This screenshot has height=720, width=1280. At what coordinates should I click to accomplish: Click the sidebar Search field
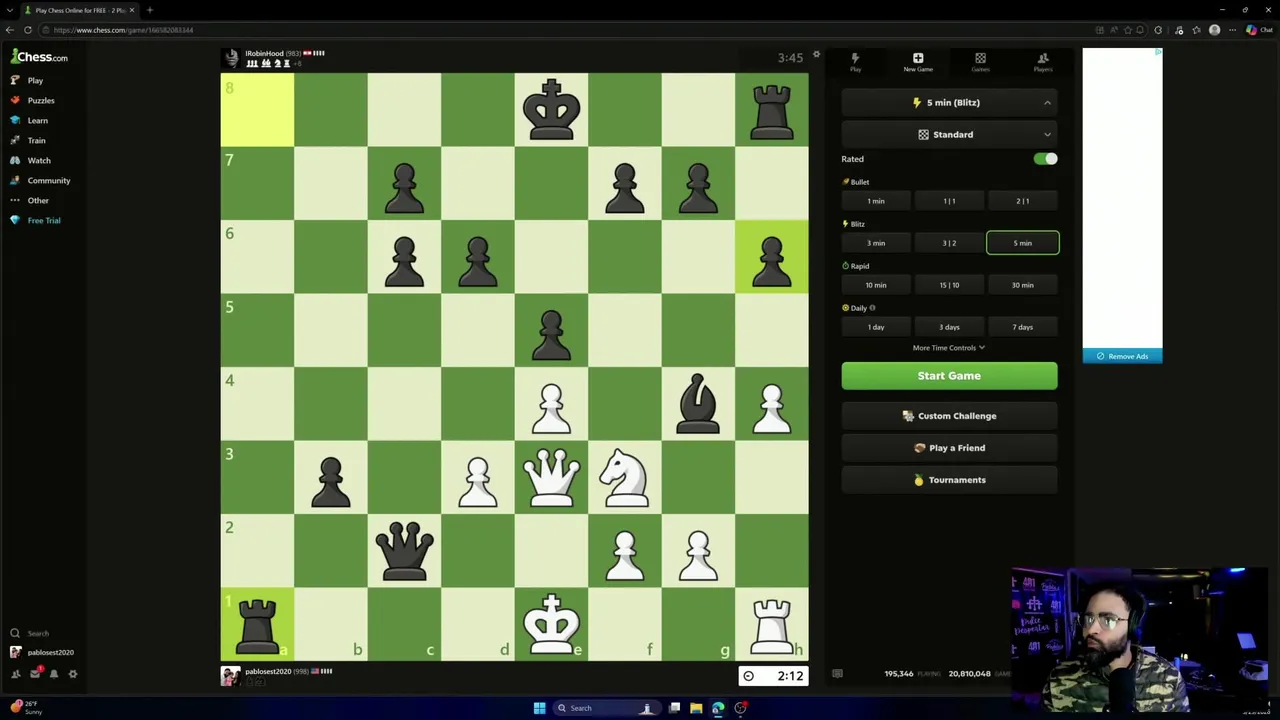pyautogui.click(x=40, y=633)
